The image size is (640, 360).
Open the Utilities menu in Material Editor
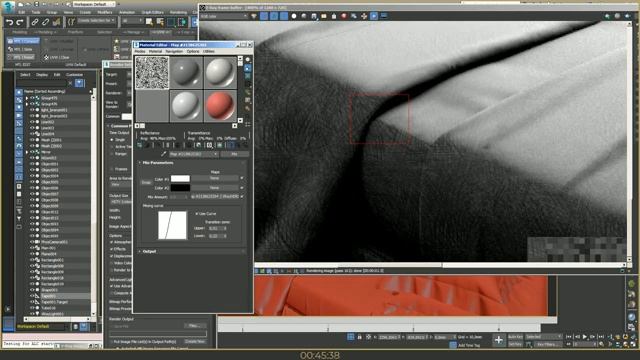point(209,52)
